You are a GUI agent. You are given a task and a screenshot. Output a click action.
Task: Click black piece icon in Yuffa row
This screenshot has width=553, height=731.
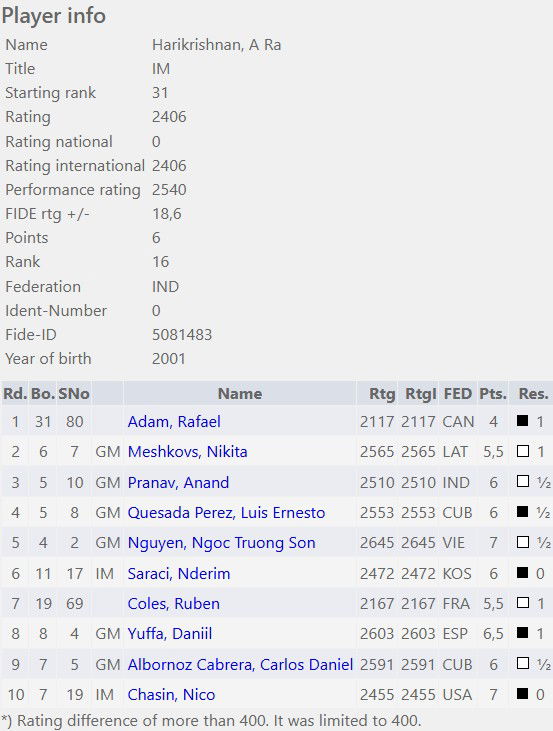point(523,633)
